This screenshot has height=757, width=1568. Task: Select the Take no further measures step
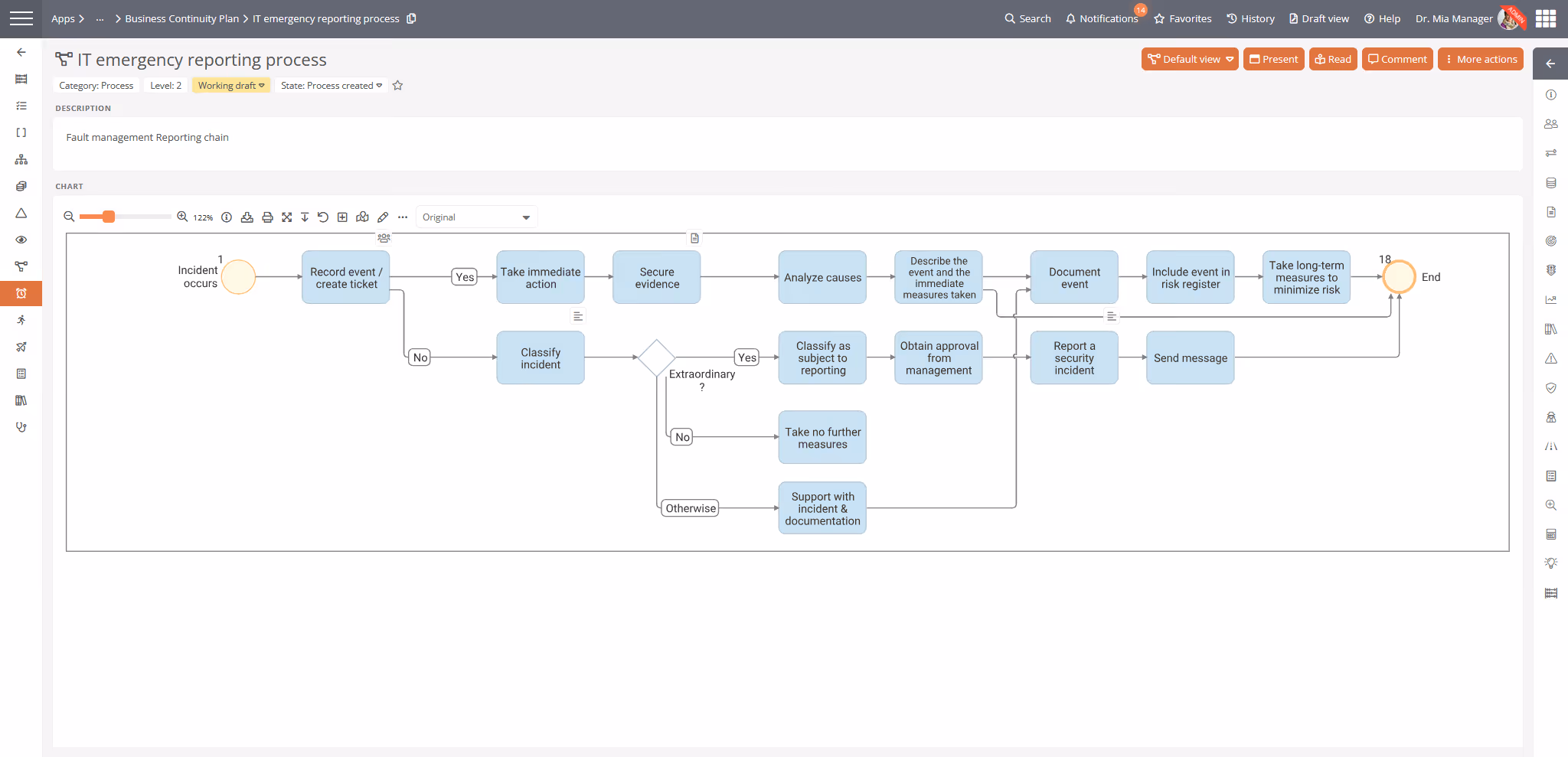[x=823, y=438]
